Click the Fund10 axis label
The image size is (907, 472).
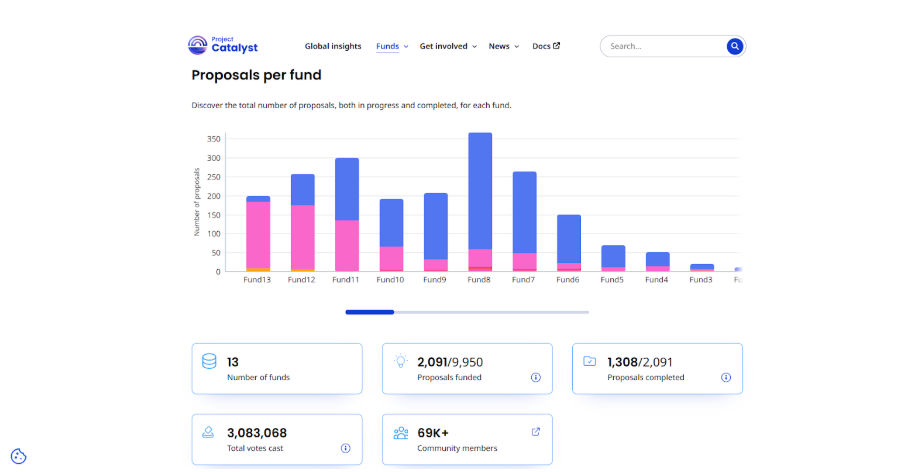[390, 279]
